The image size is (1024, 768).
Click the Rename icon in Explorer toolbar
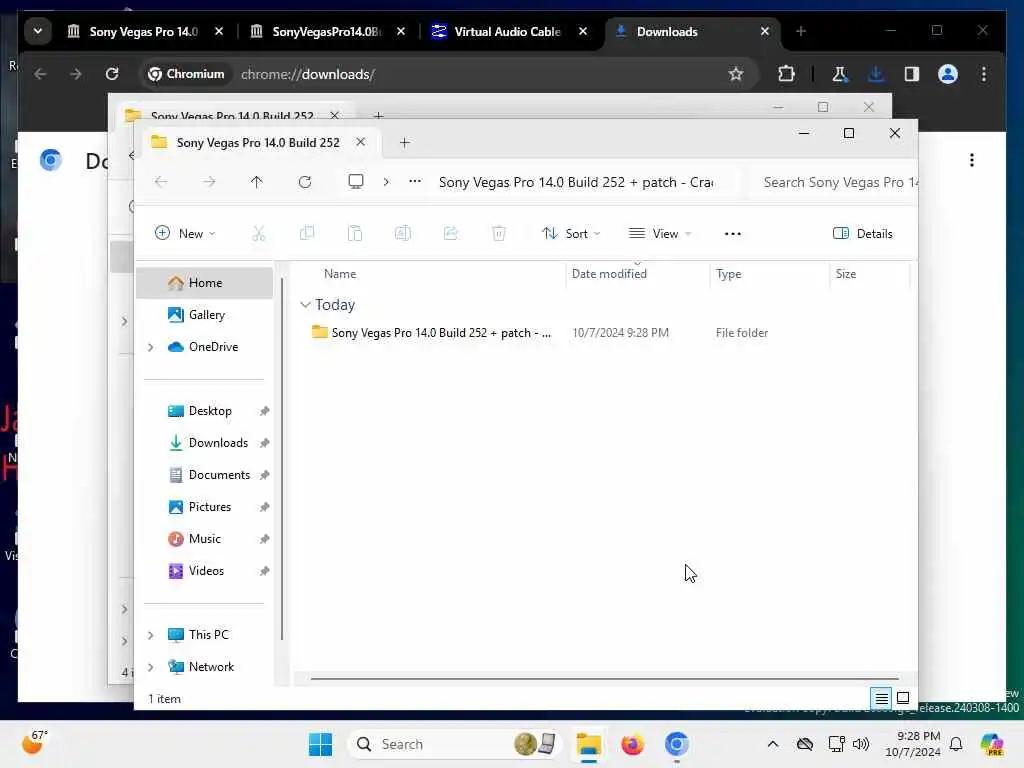(x=403, y=233)
